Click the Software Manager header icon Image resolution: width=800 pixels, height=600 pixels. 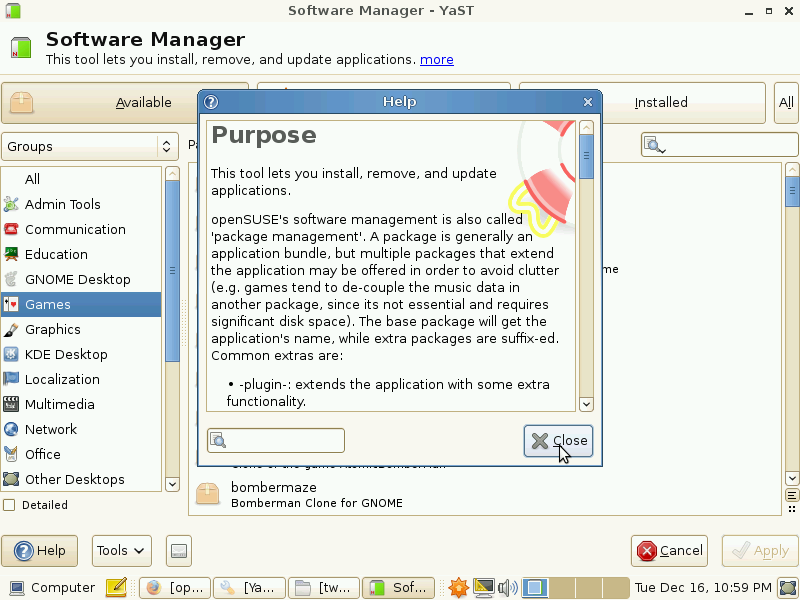click(21, 48)
